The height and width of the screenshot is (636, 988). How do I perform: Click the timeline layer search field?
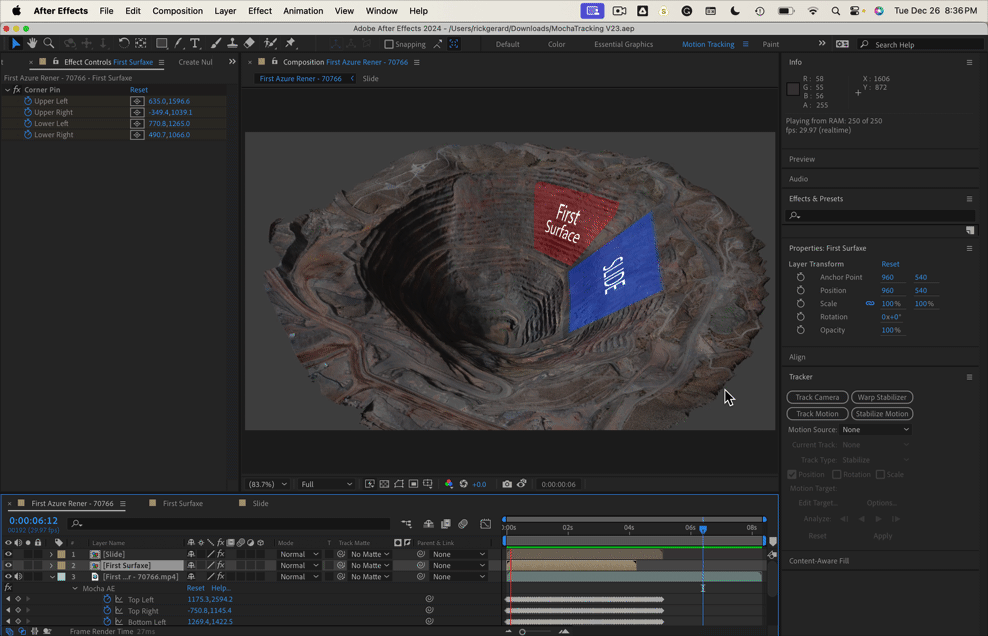[x=230, y=523]
